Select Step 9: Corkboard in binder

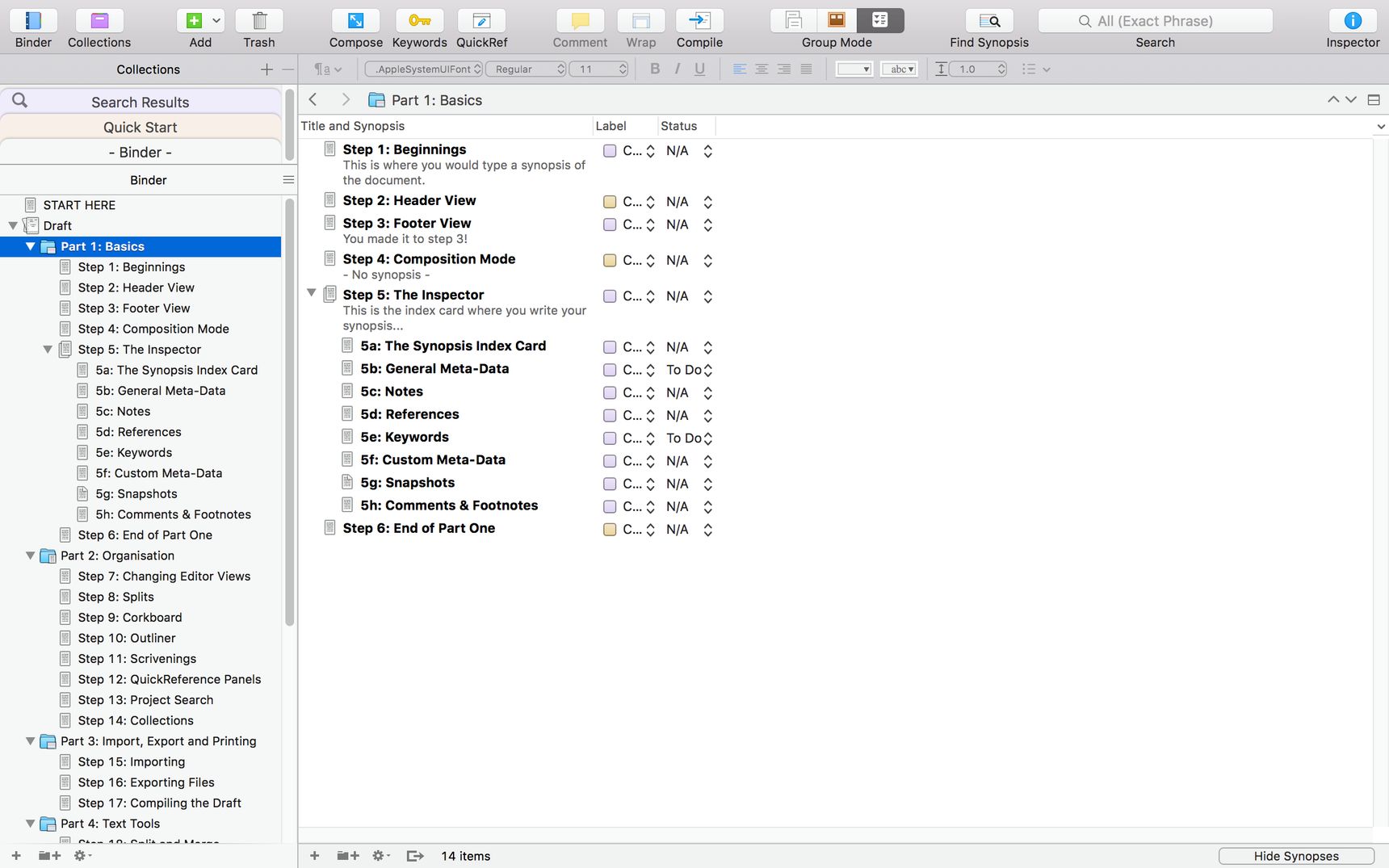[x=130, y=617]
